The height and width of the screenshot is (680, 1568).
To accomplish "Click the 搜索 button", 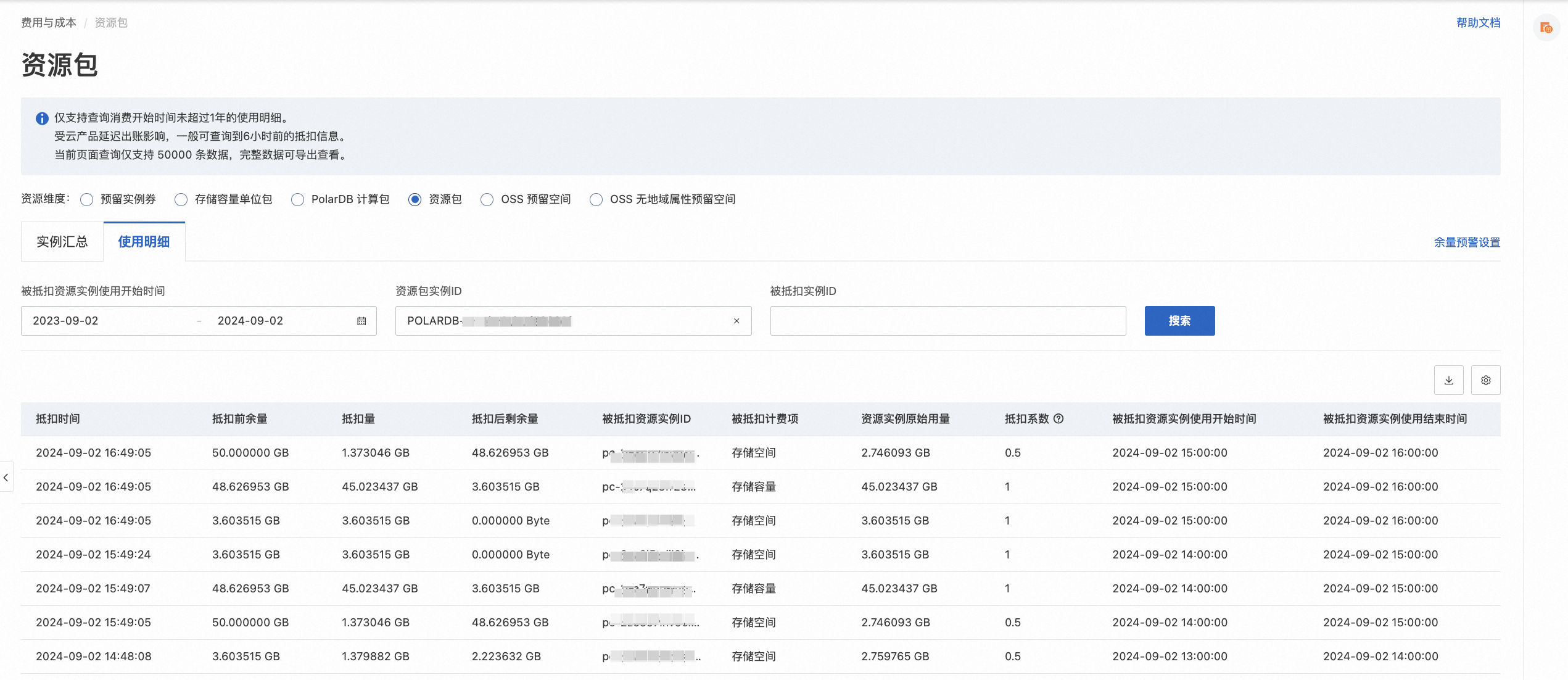I will coord(1179,321).
